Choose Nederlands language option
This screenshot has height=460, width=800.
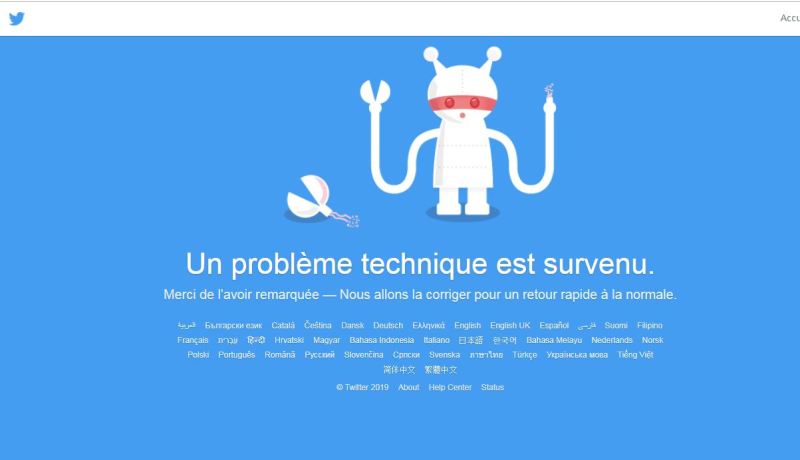pos(612,340)
